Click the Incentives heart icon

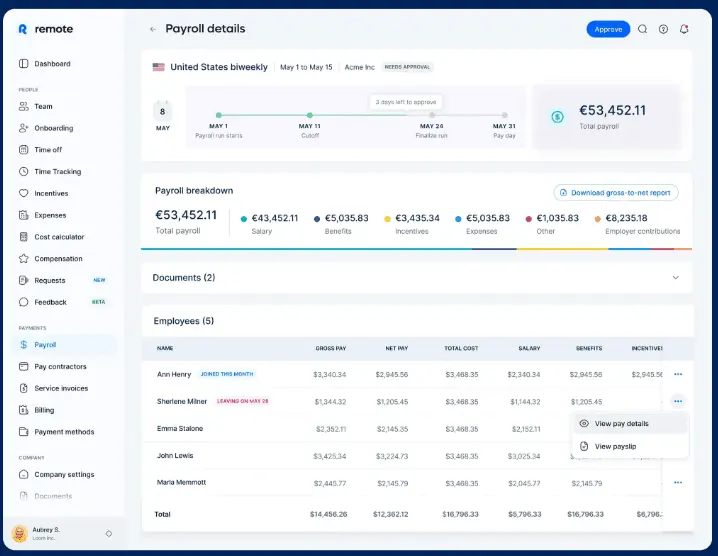tap(23, 193)
